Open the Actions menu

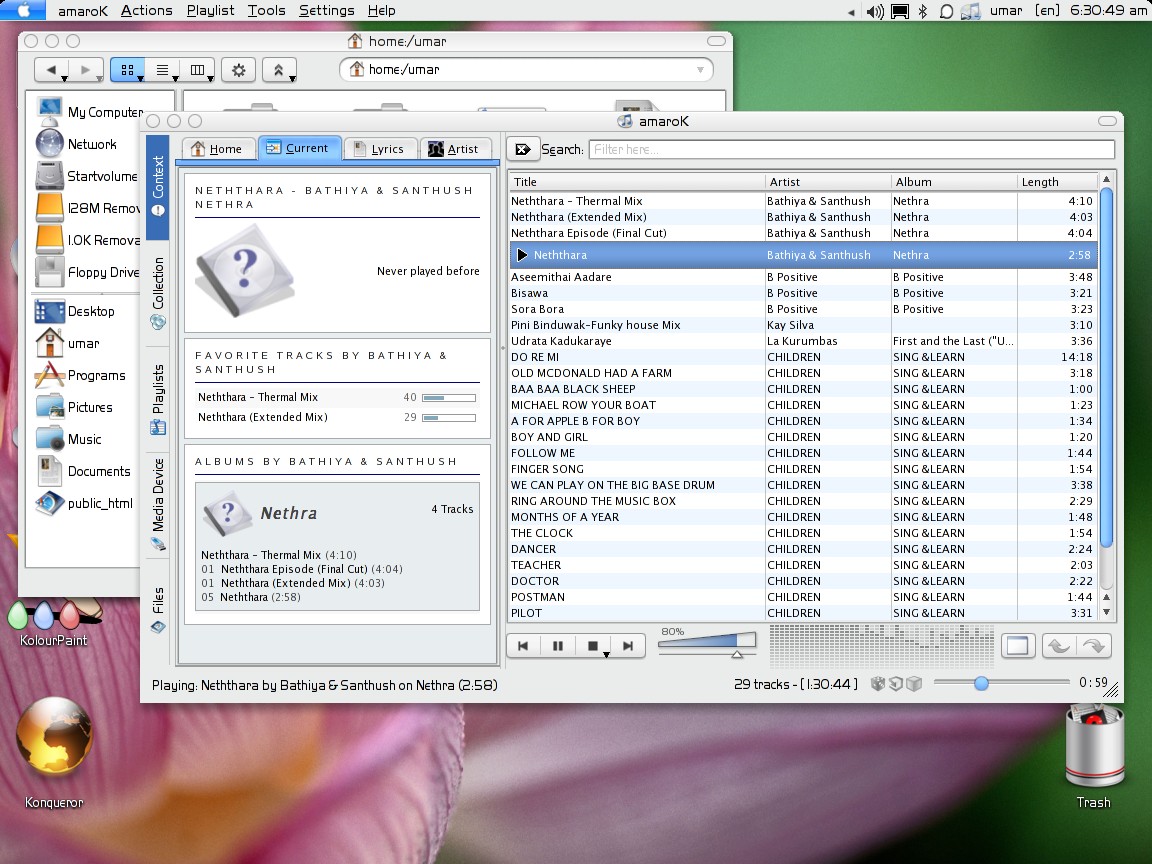[x=146, y=10]
